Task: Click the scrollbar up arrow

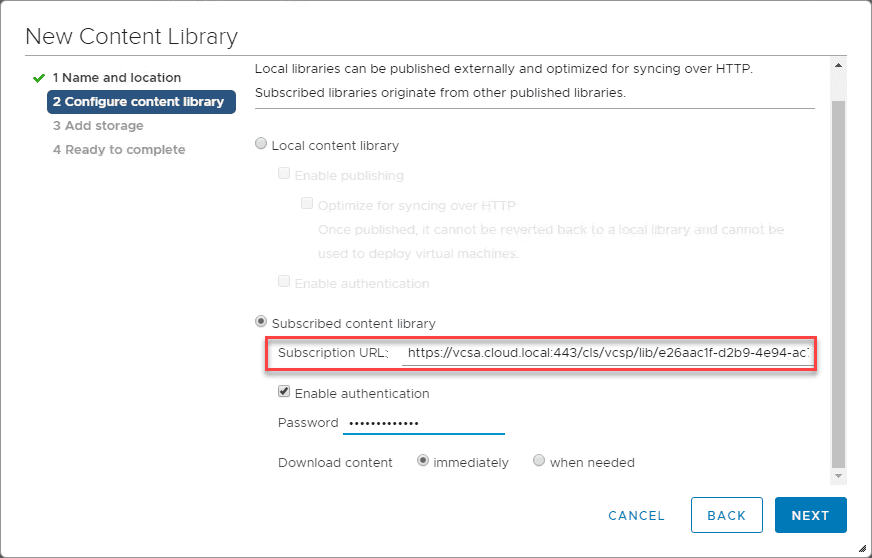Action: [838, 65]
